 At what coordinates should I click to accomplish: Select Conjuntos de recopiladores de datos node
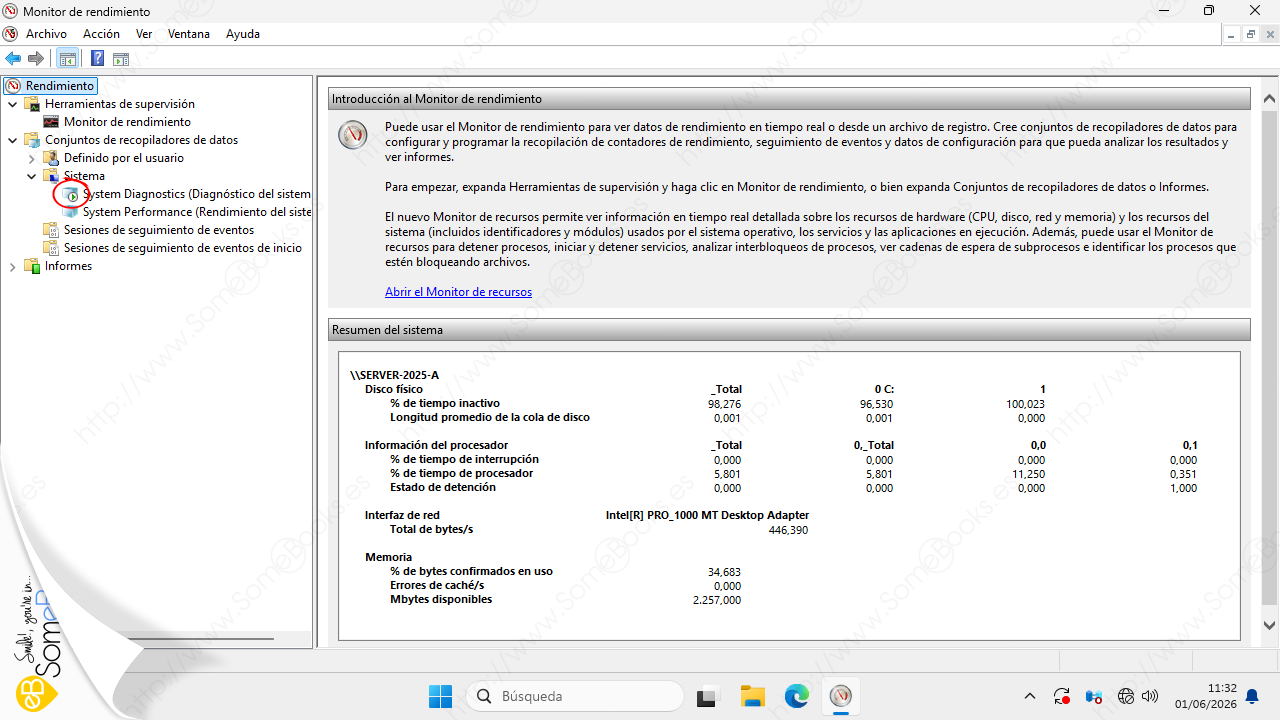pyautogui.click(x=141, y=140)
